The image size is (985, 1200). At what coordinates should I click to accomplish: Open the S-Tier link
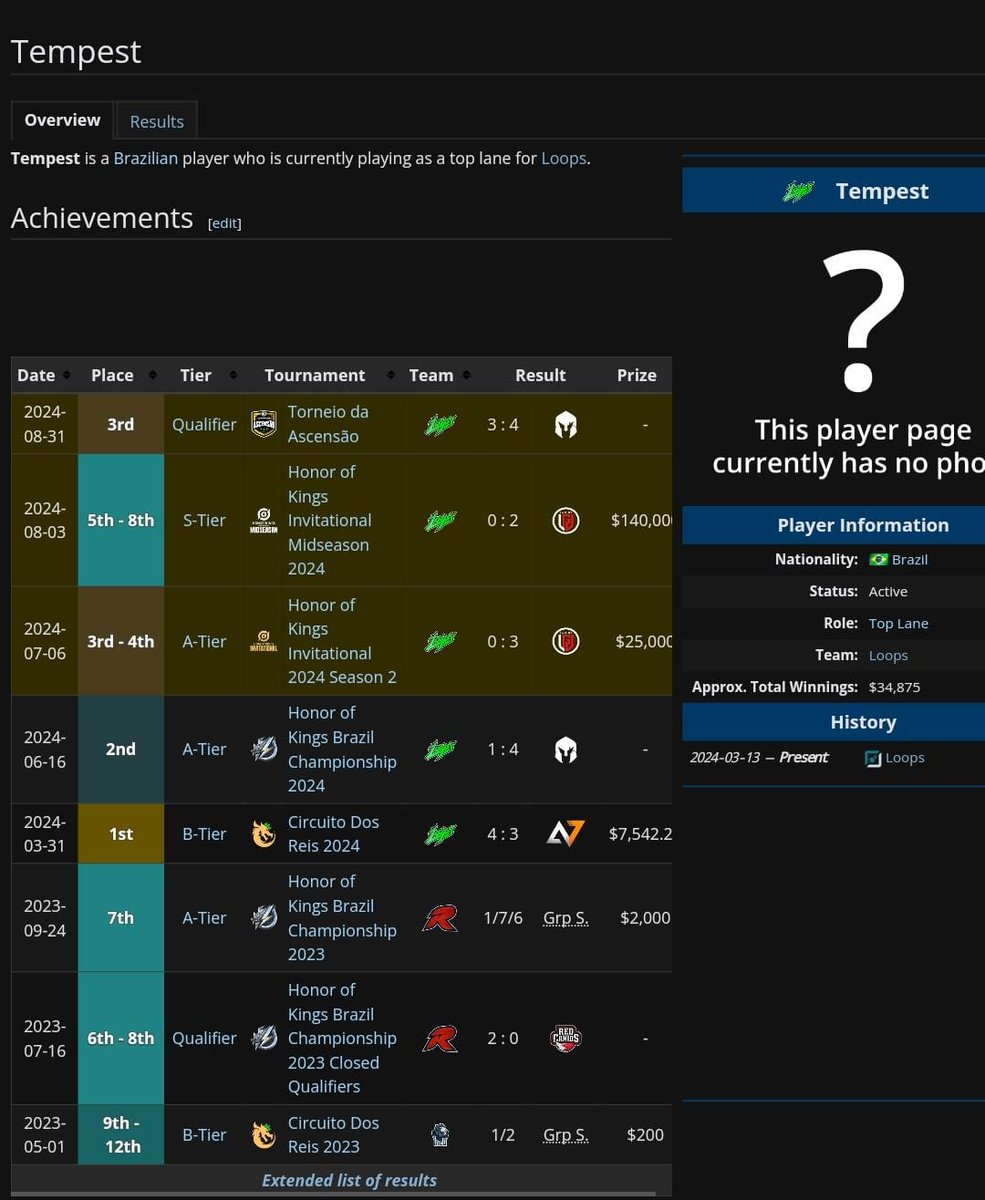(204, 520)
